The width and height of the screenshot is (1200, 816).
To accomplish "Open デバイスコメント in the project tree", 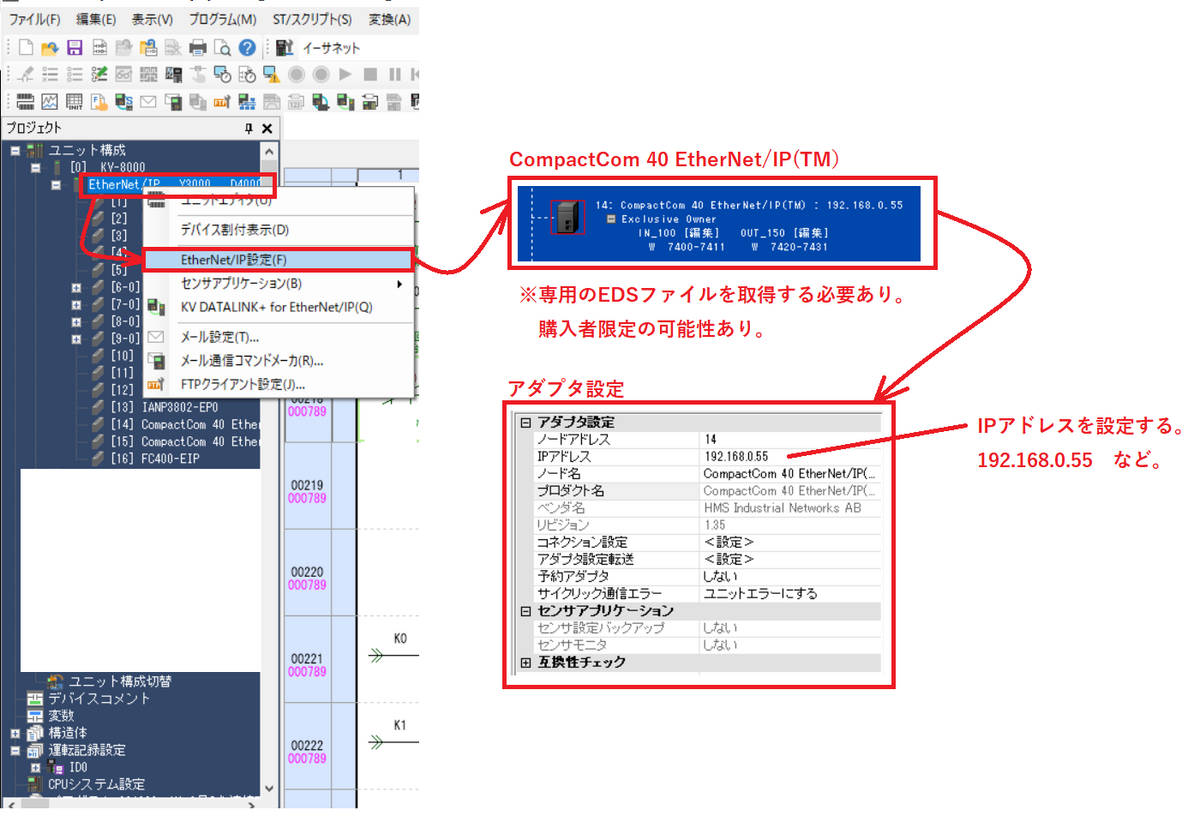I will (99, 698).
